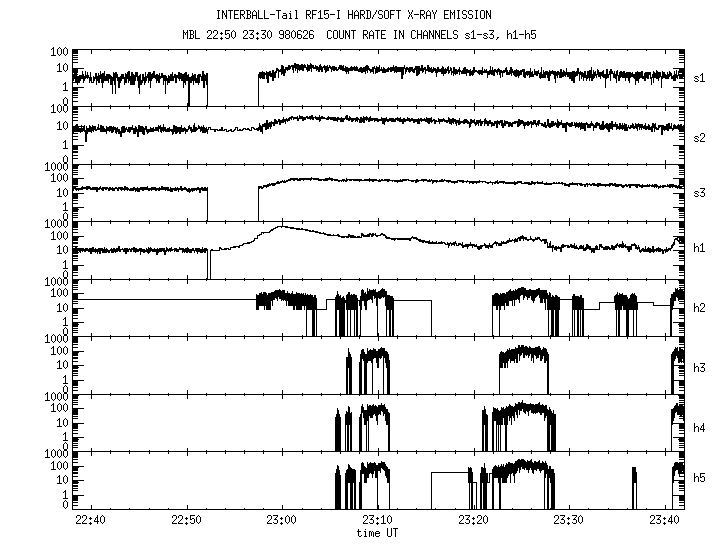
Task: Select the s2 channel label
Action: click(700, 136)
